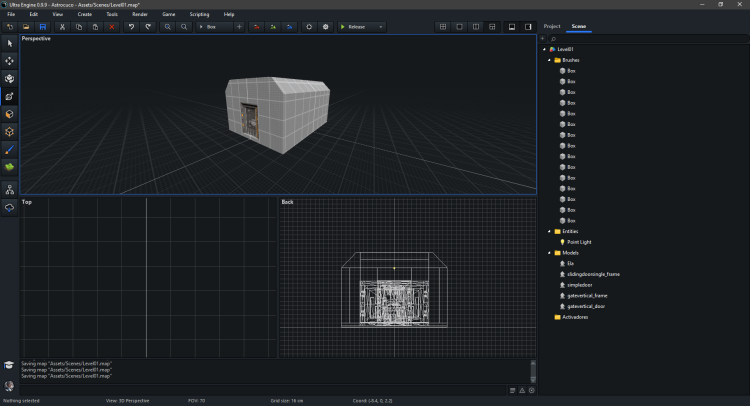Switch to four-viewport grid layout
Screen dimensions: 750x406
[x=443, y=26]
